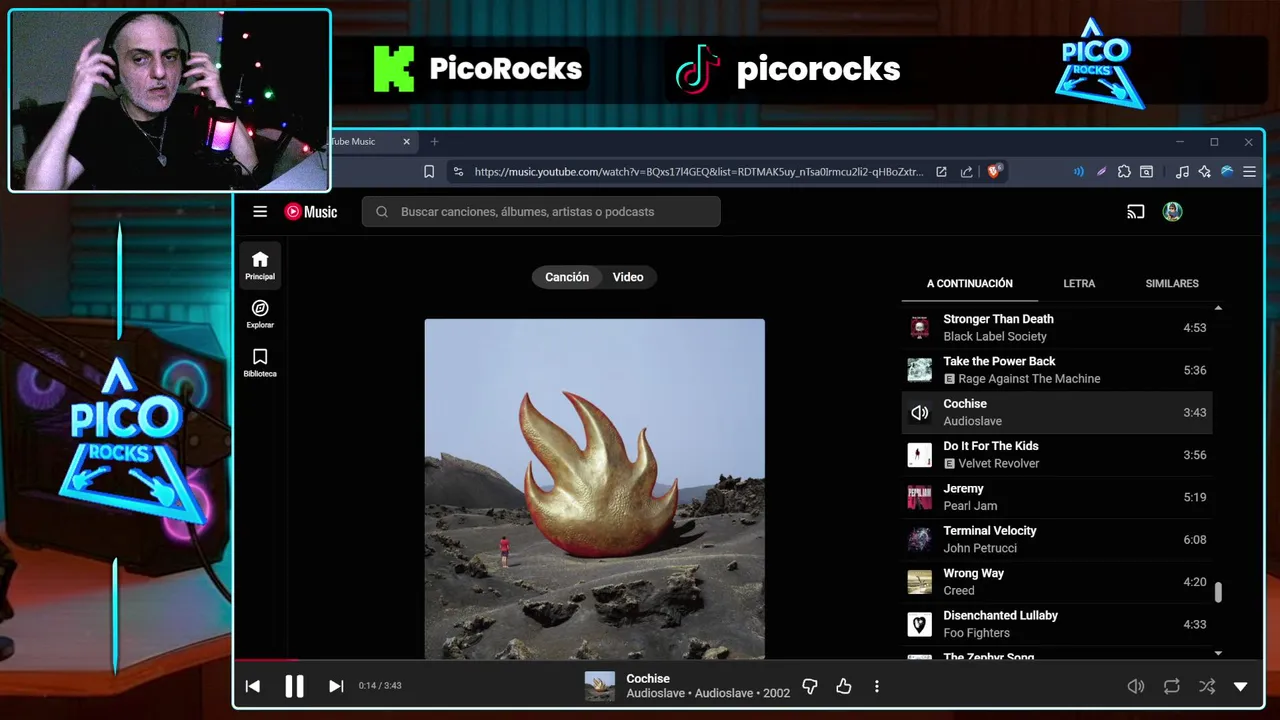The height and width of the screenshot is (720, 1280).
Task: Click the browser bookmark icon
Action: click(x=429, y=172)
